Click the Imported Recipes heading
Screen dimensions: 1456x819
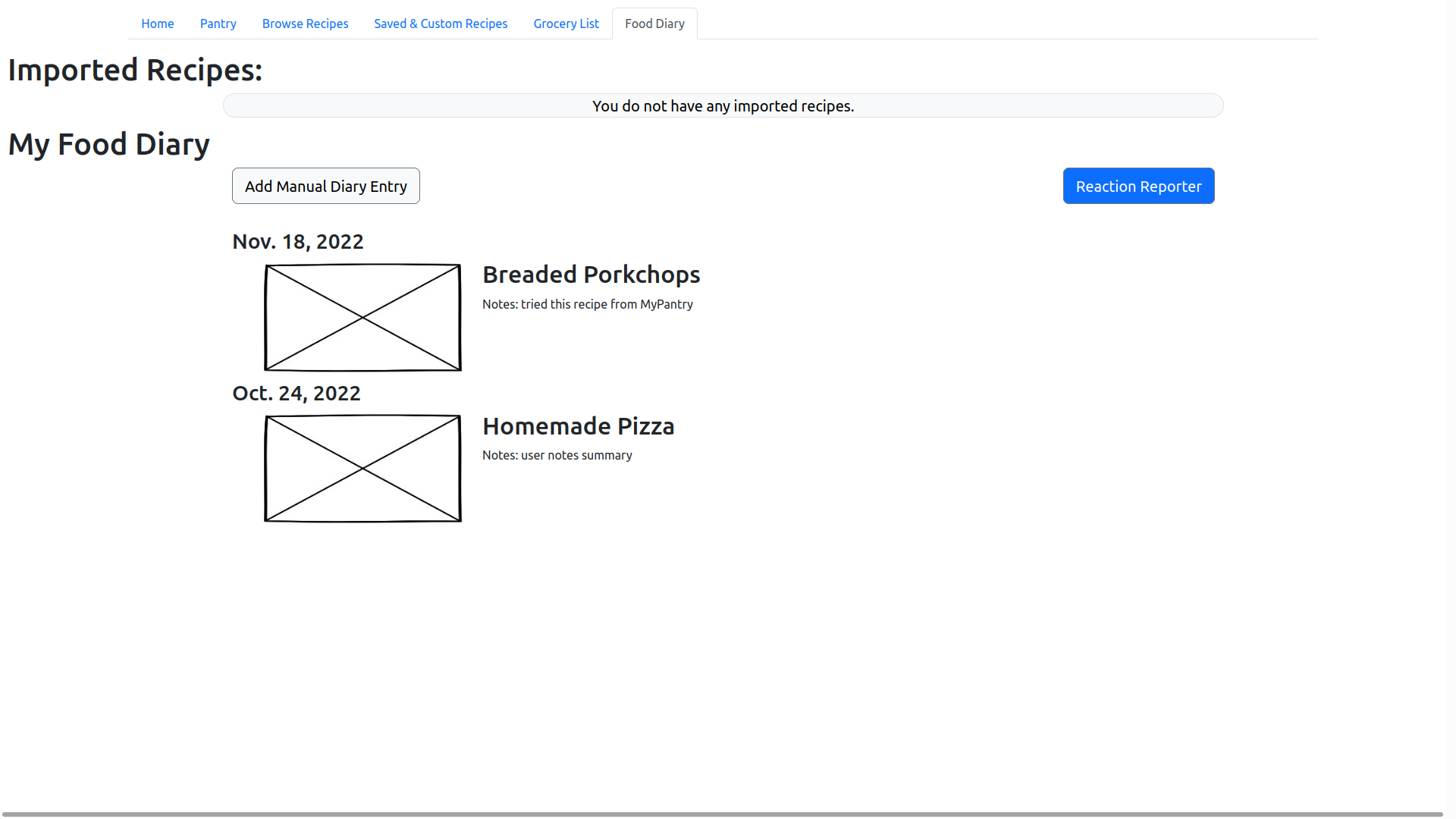[135, 70]
